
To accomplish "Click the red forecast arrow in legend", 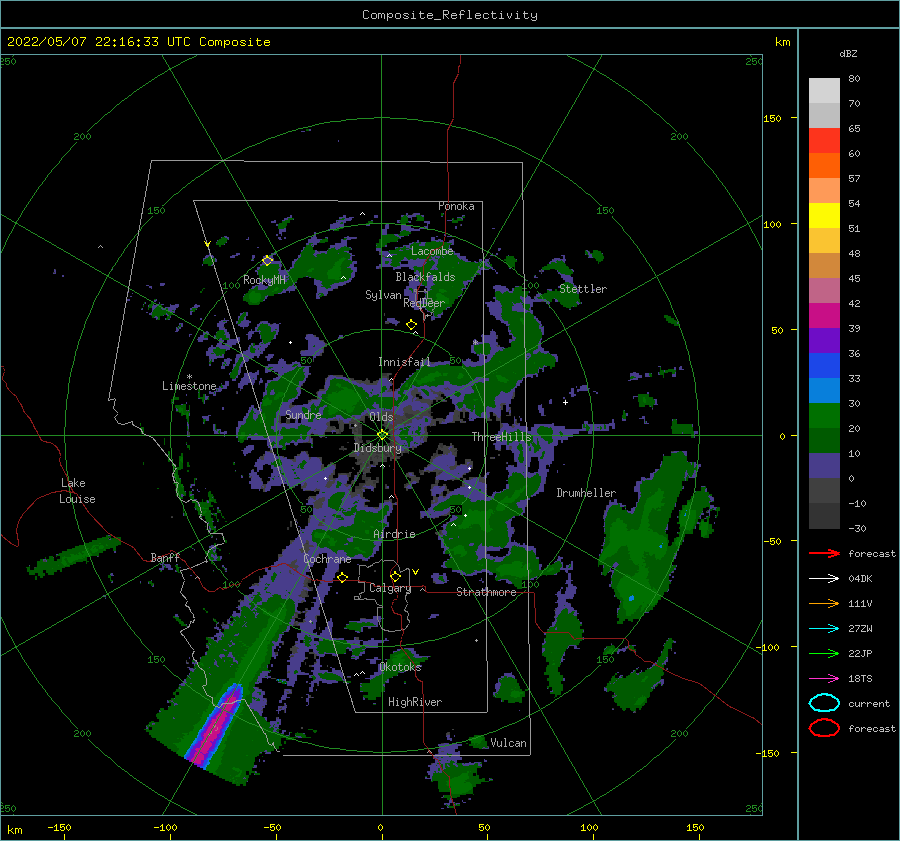I will pyautogui.click(x=824, y=553).
